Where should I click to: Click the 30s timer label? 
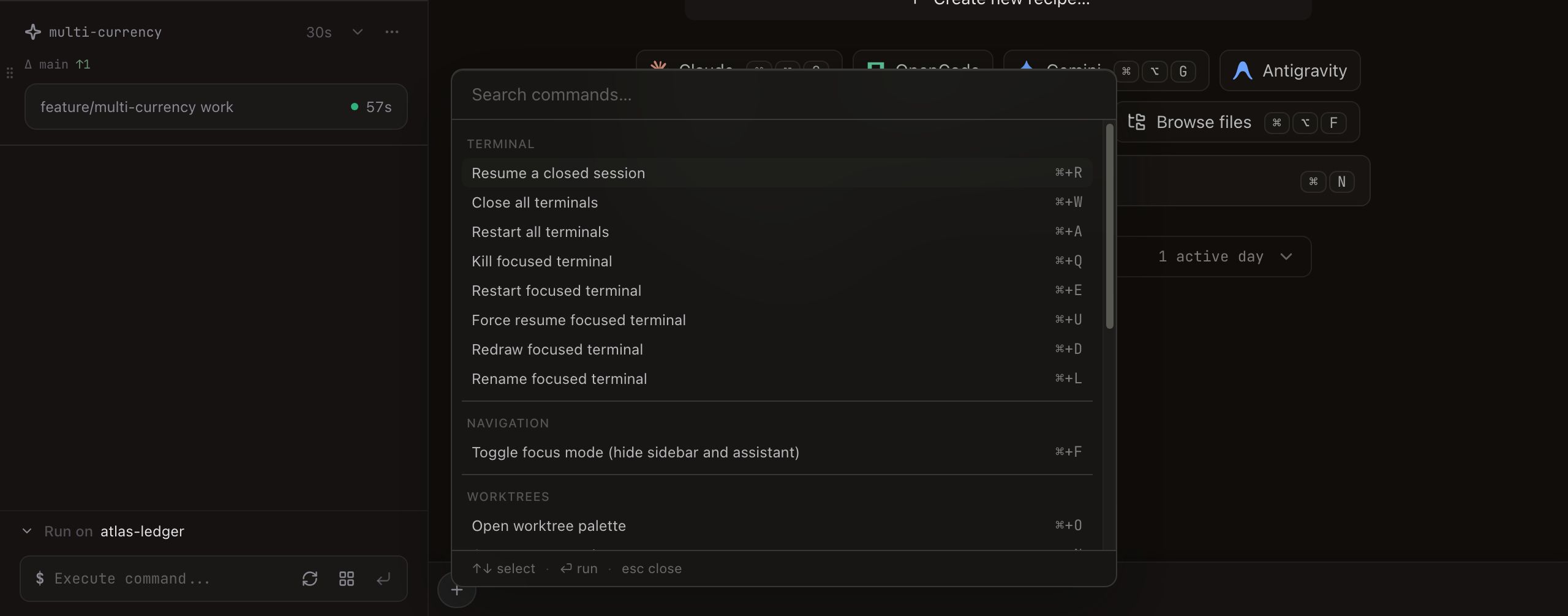(319, 32)
